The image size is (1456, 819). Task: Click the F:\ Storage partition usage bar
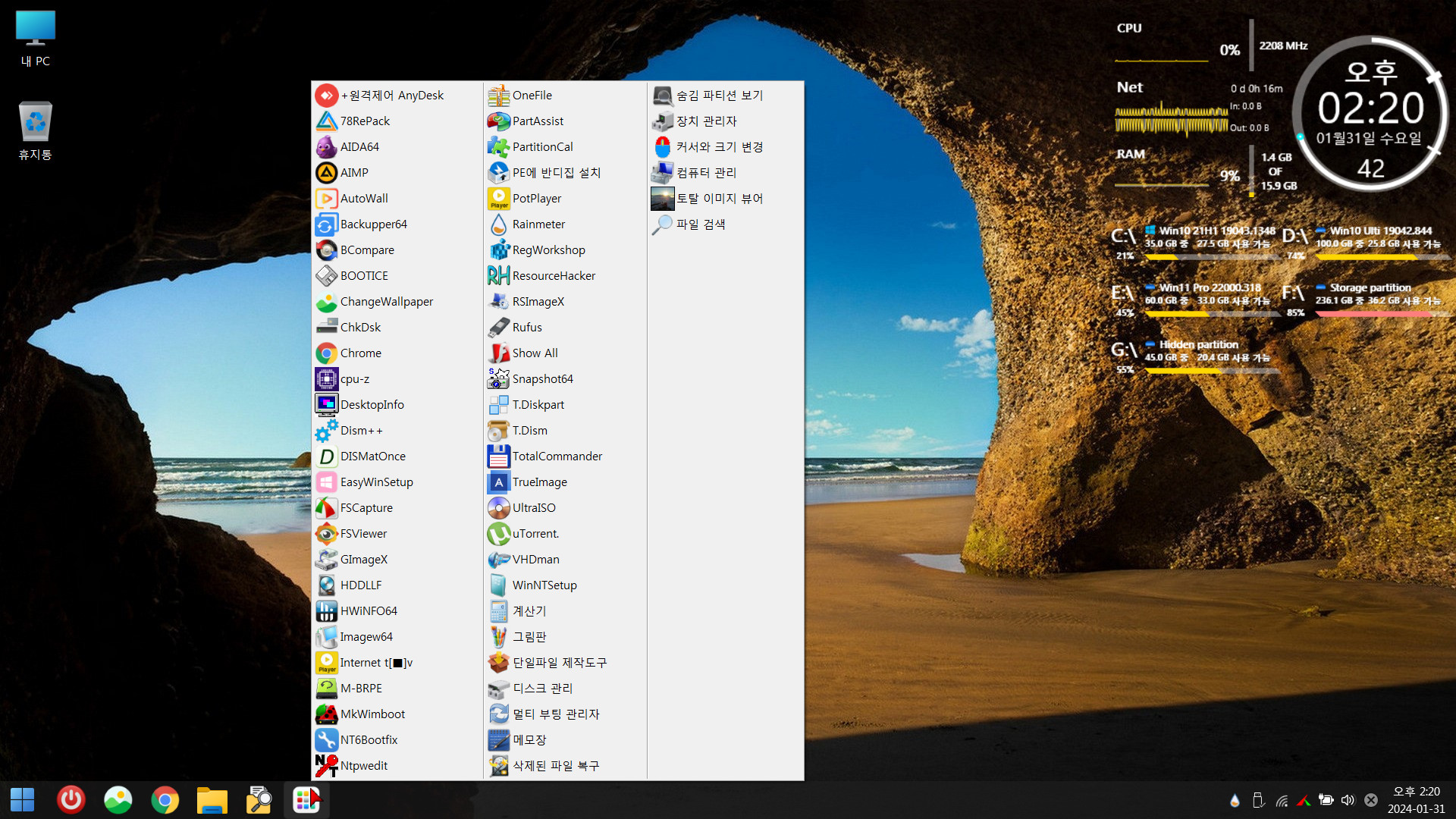tap(1382, 314)
